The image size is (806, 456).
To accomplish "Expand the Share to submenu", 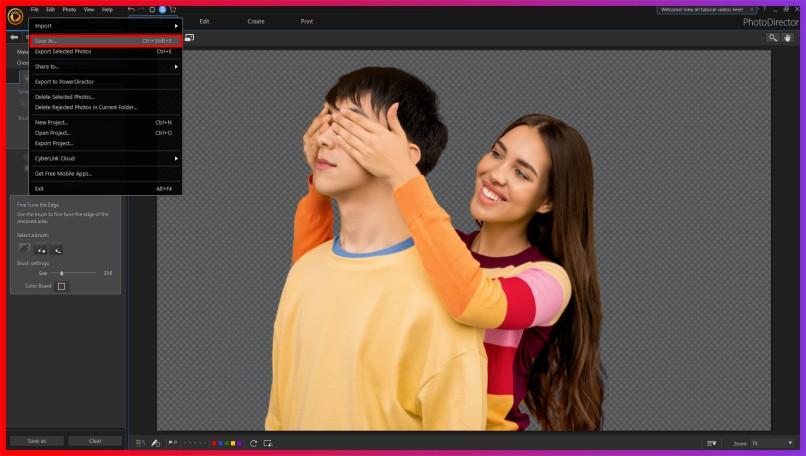I will coord(105,66).
